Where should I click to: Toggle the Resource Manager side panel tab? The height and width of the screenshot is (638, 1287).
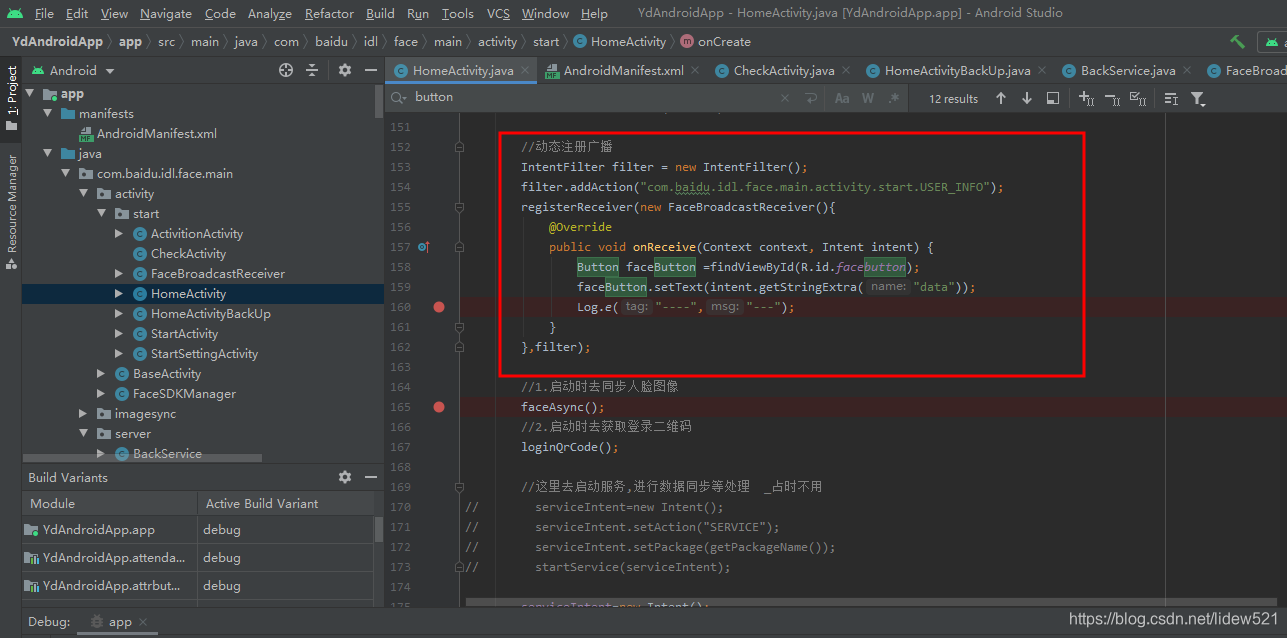tap(11, 212)
